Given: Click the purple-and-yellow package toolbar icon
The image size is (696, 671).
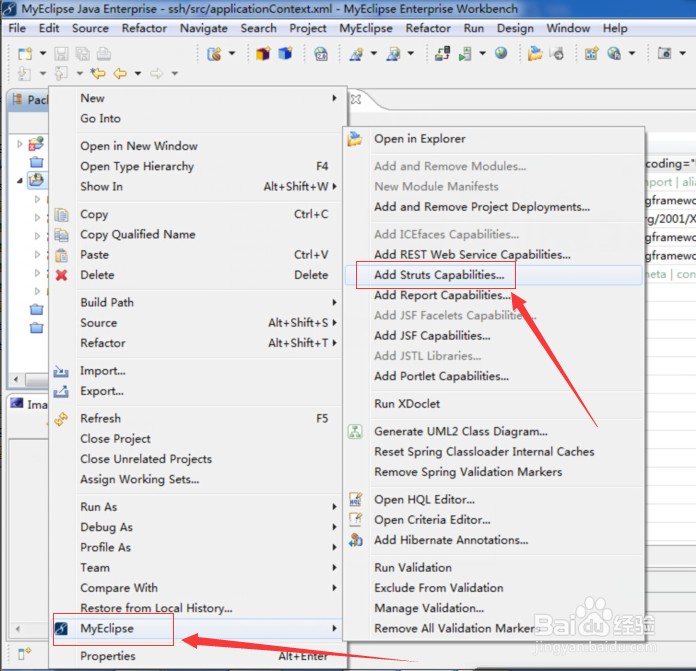Looking at the screenshot, I should coord(263,54).
